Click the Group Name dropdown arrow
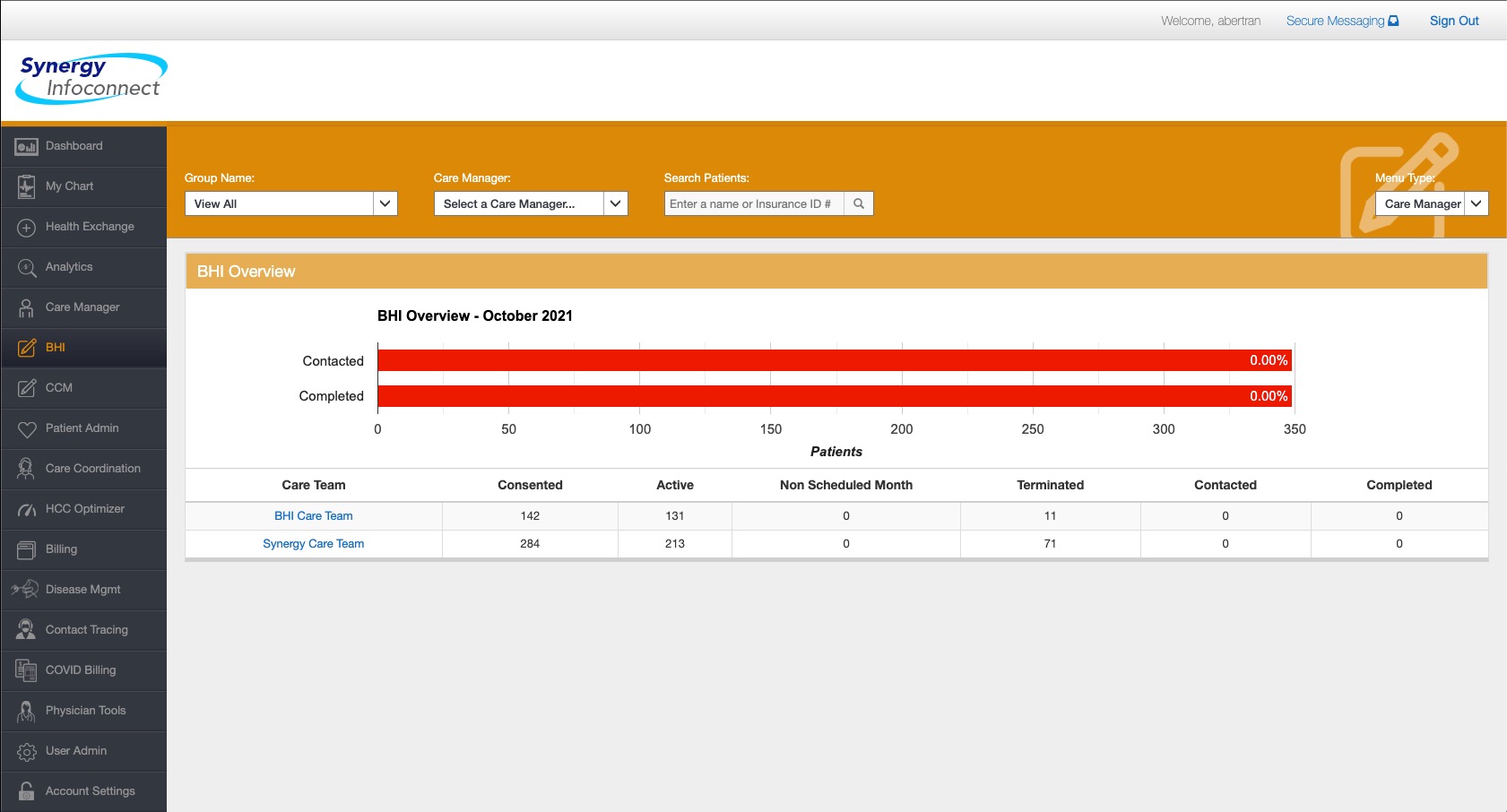 coord(385,203)
